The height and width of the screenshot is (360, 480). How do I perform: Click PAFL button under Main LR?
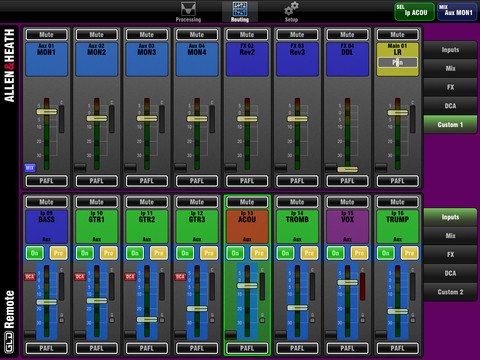(397, 181)
